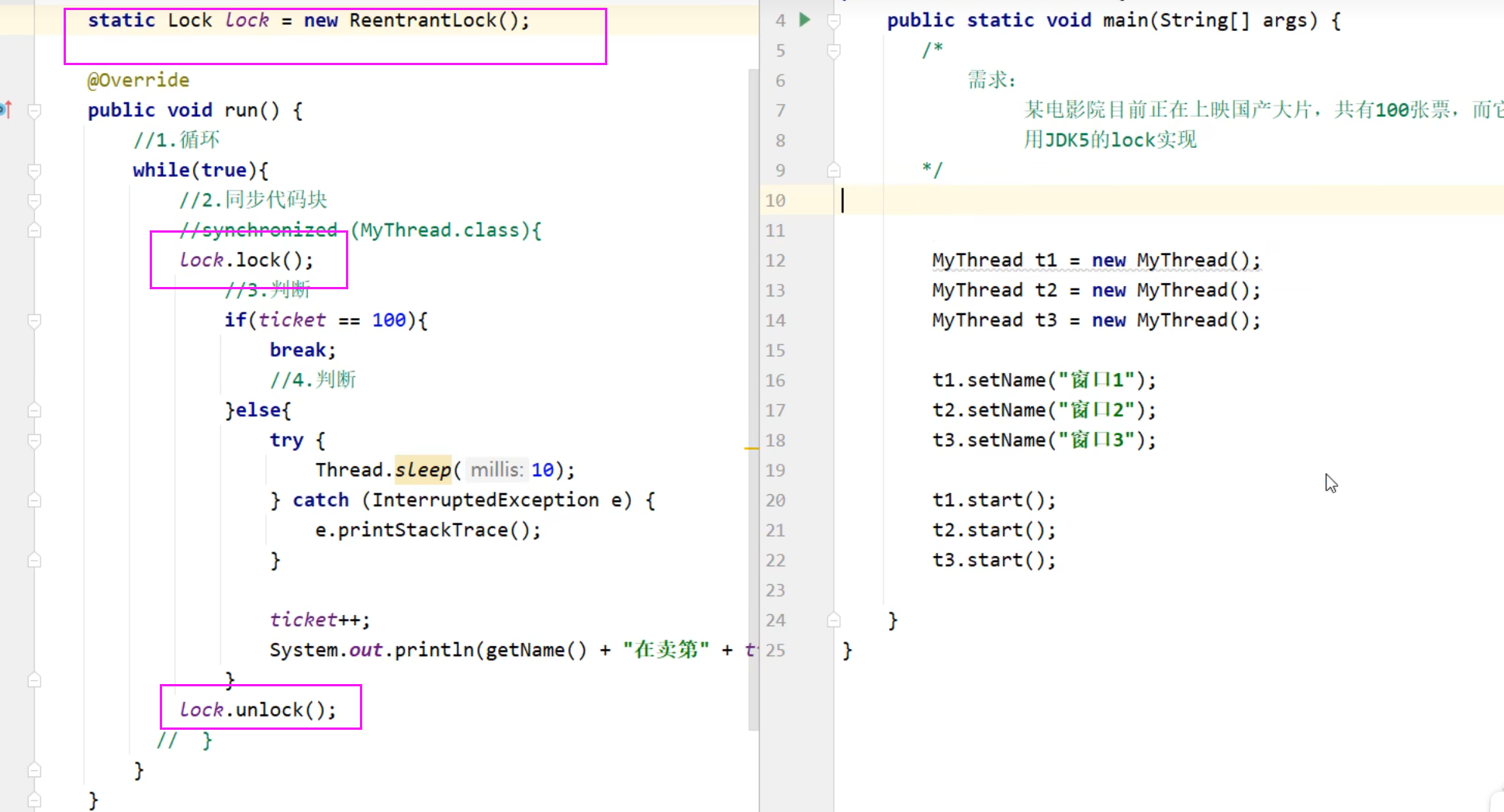Click line number 20 in the gutter

click(x=776, y=500)
